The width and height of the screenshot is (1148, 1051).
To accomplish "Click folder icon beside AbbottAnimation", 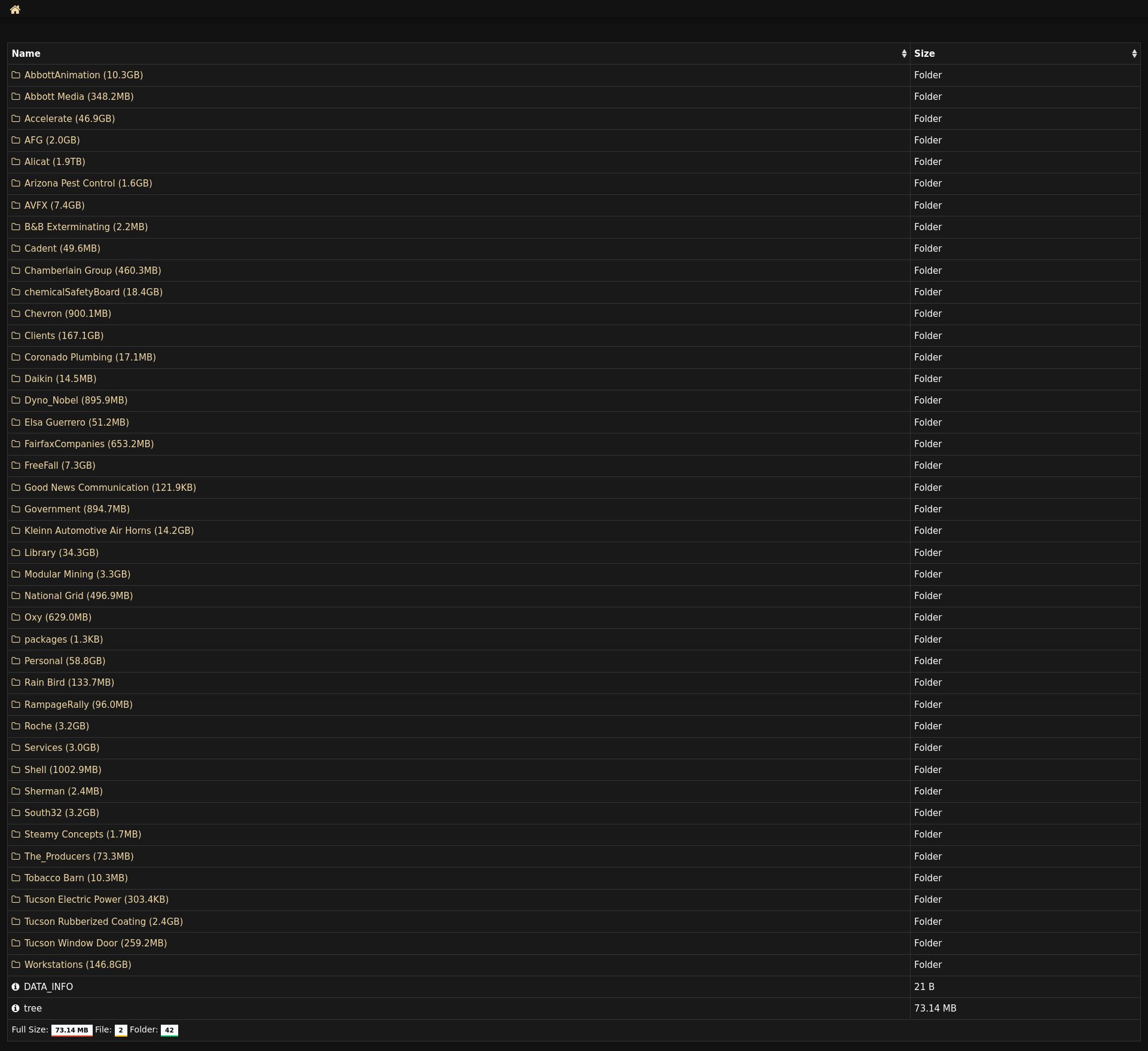I will (16, 75).
